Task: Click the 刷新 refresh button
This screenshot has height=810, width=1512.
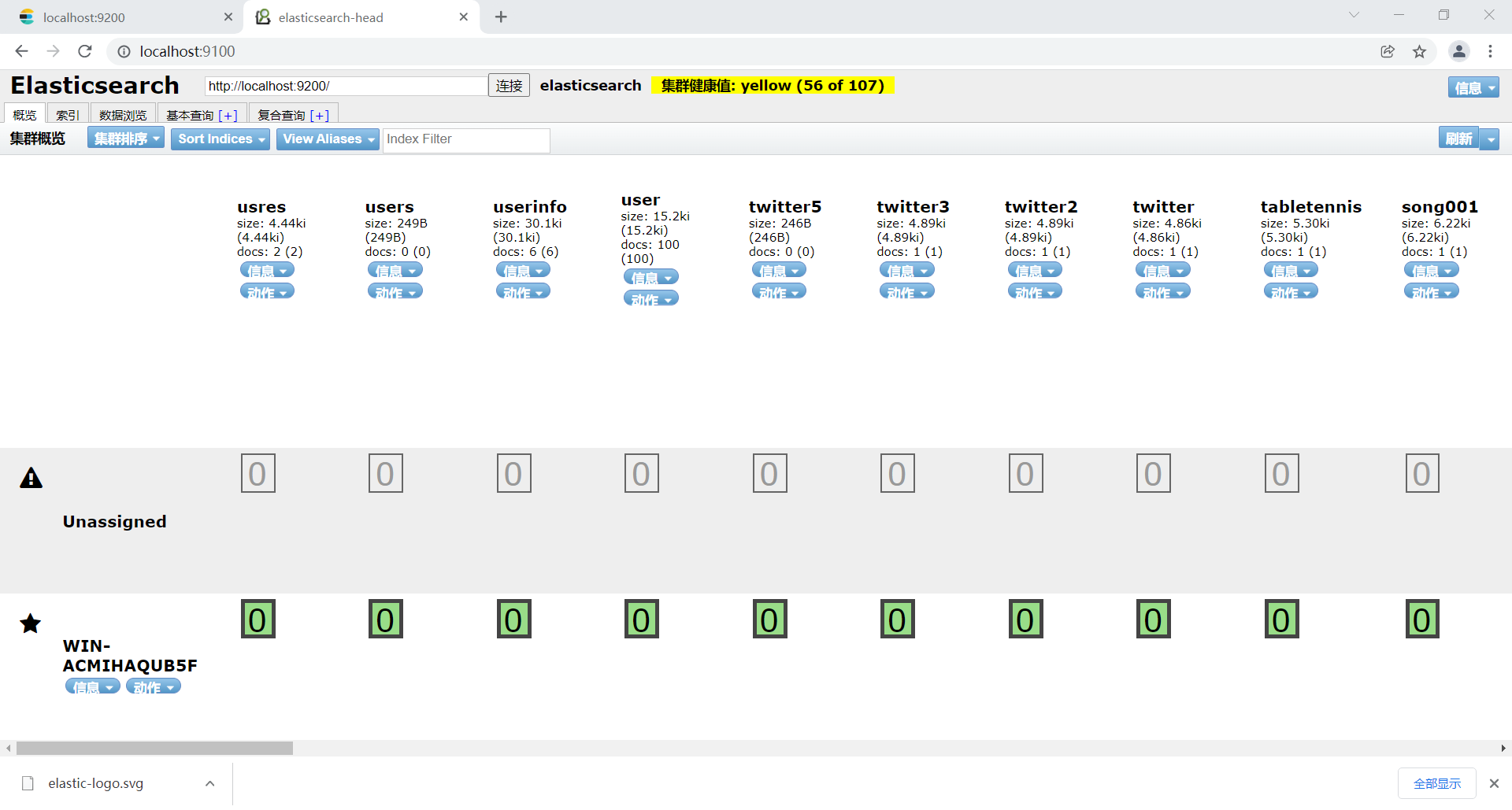Action: tap(1458, 139)
